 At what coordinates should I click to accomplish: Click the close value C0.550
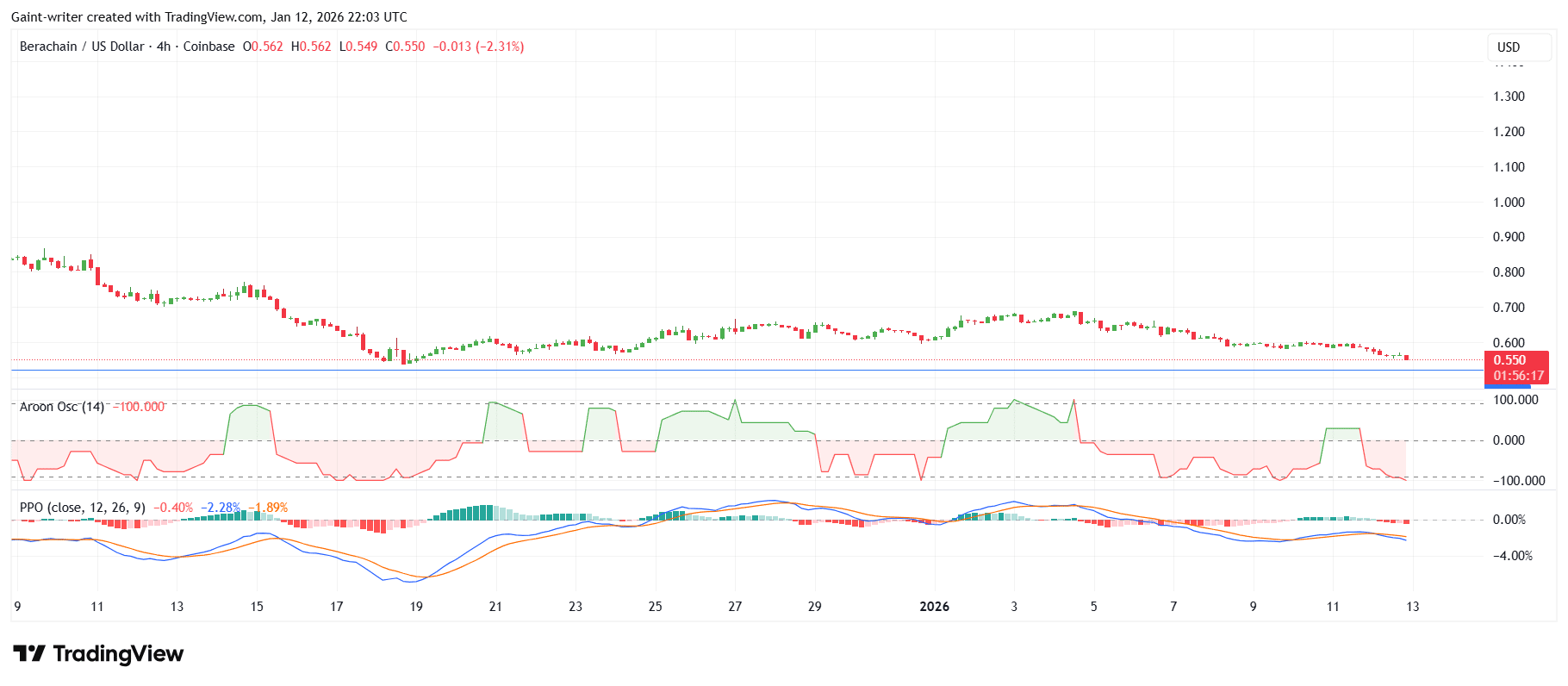[x=405, y=47]
